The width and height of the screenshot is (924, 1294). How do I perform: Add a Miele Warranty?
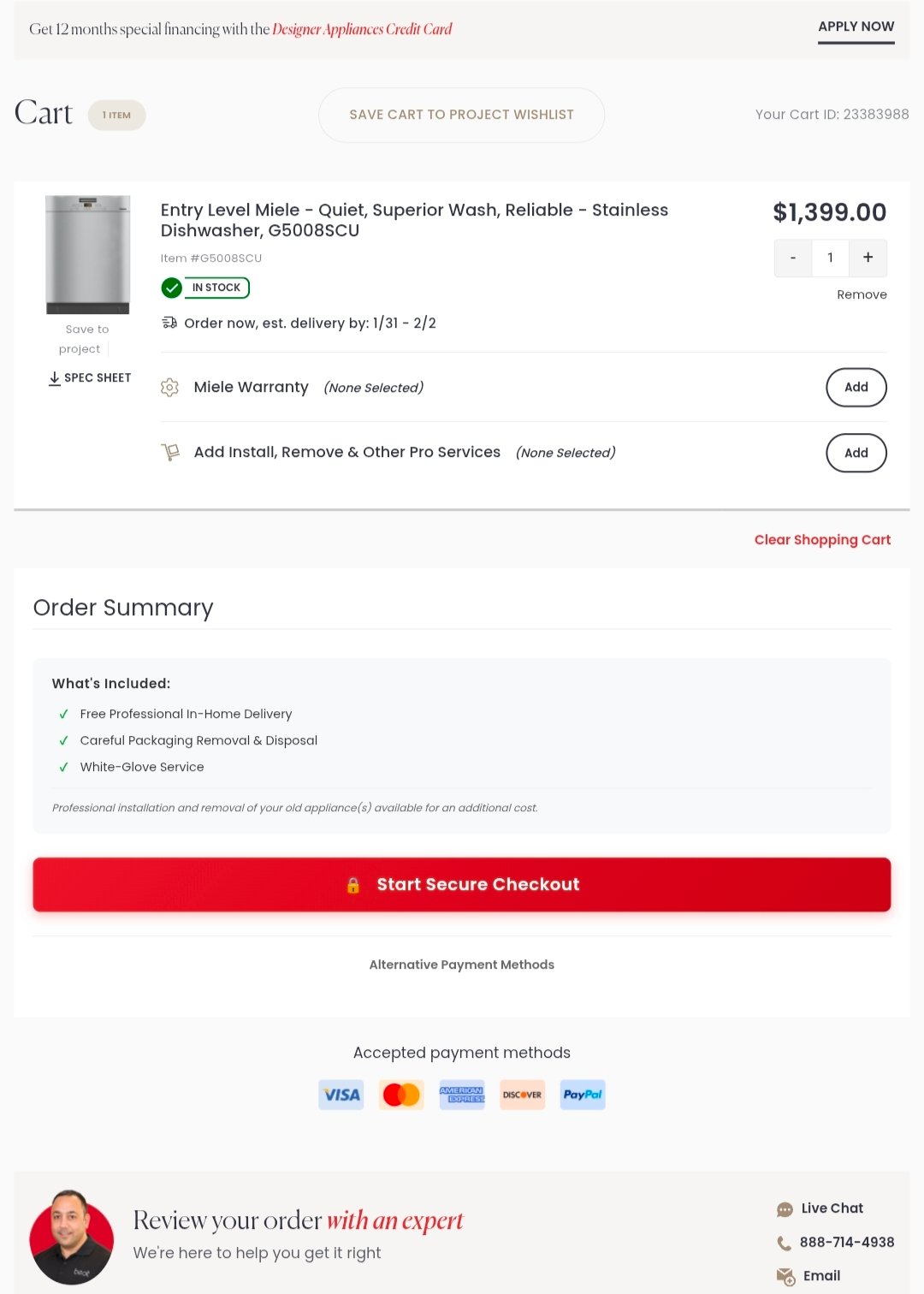(x=856, y=387)
